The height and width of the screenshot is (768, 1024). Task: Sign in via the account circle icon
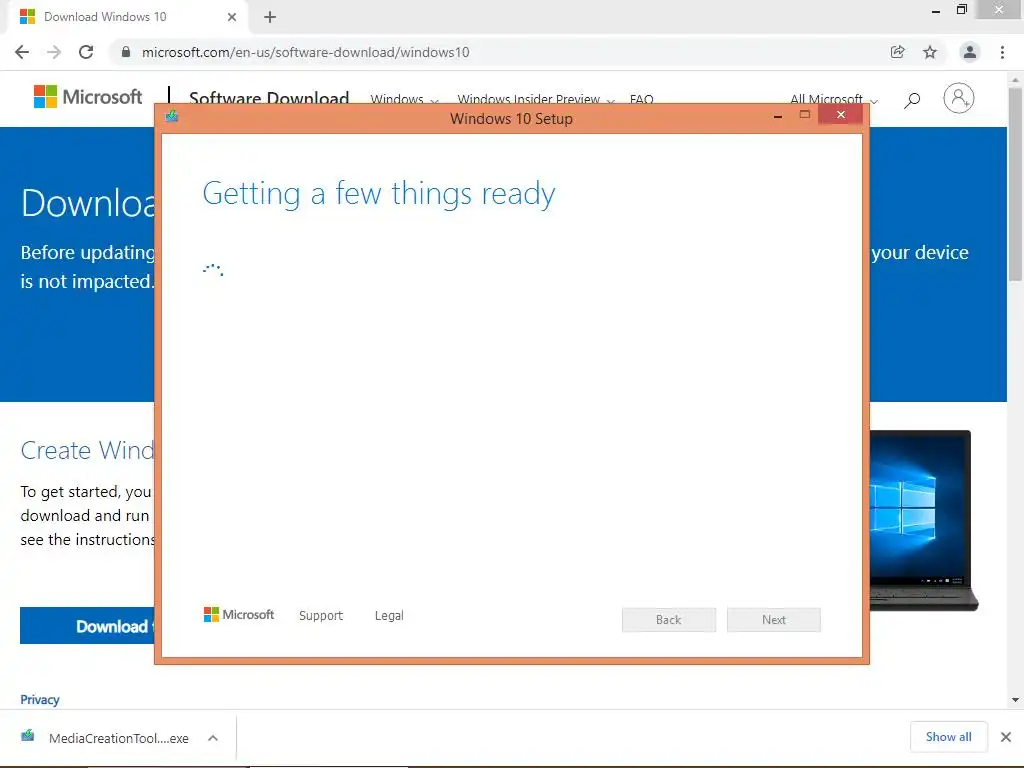click(958, 98)
